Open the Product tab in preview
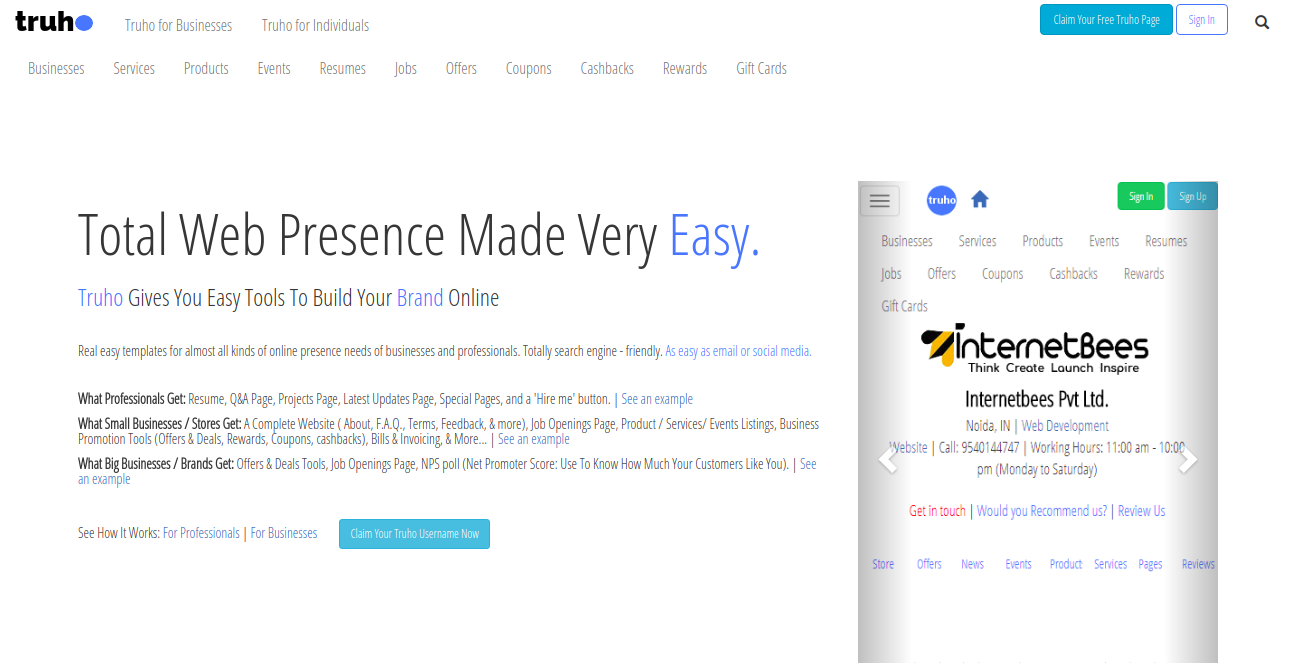1296x663 pixels. (x=1066, y=564)
